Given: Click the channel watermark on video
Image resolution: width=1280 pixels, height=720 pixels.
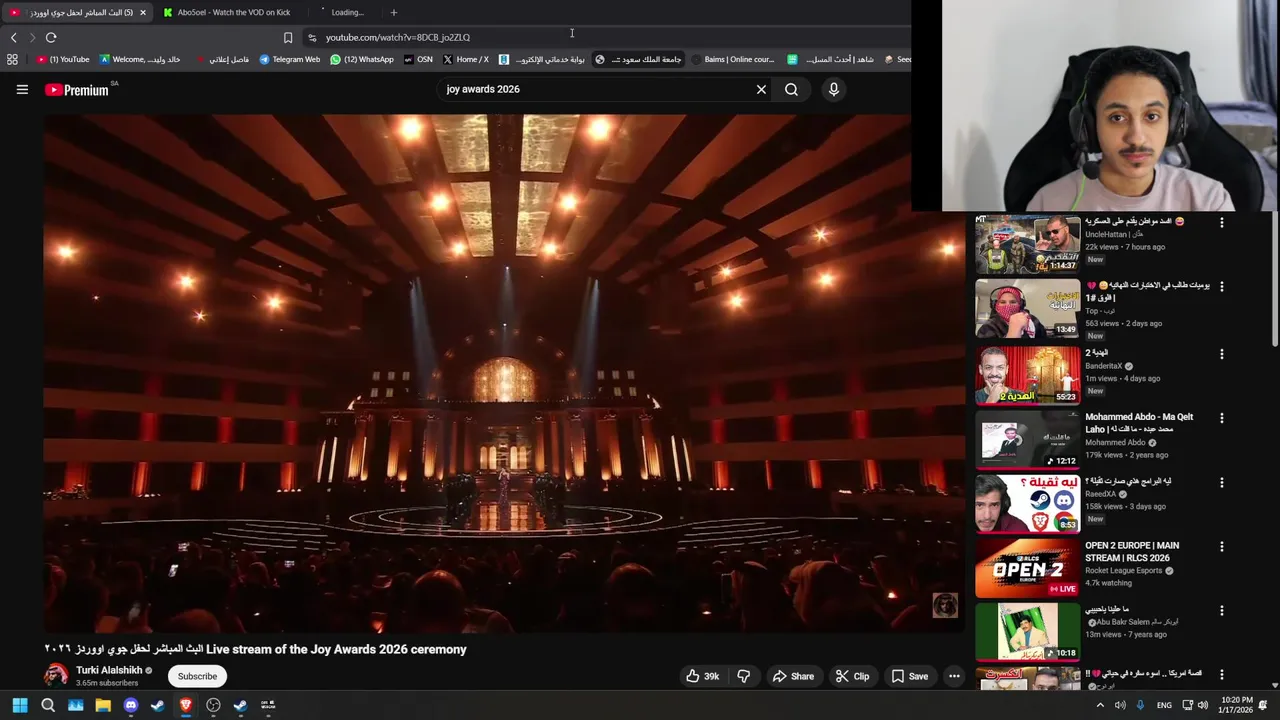Looking at the screenshot, I should click(x=945, y=605).
